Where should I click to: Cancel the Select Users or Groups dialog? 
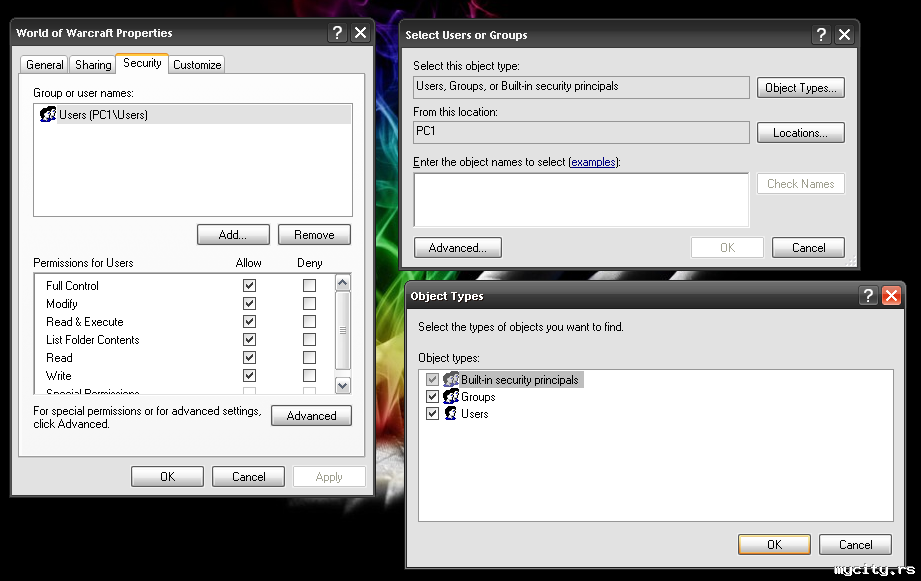pos(808,248)
